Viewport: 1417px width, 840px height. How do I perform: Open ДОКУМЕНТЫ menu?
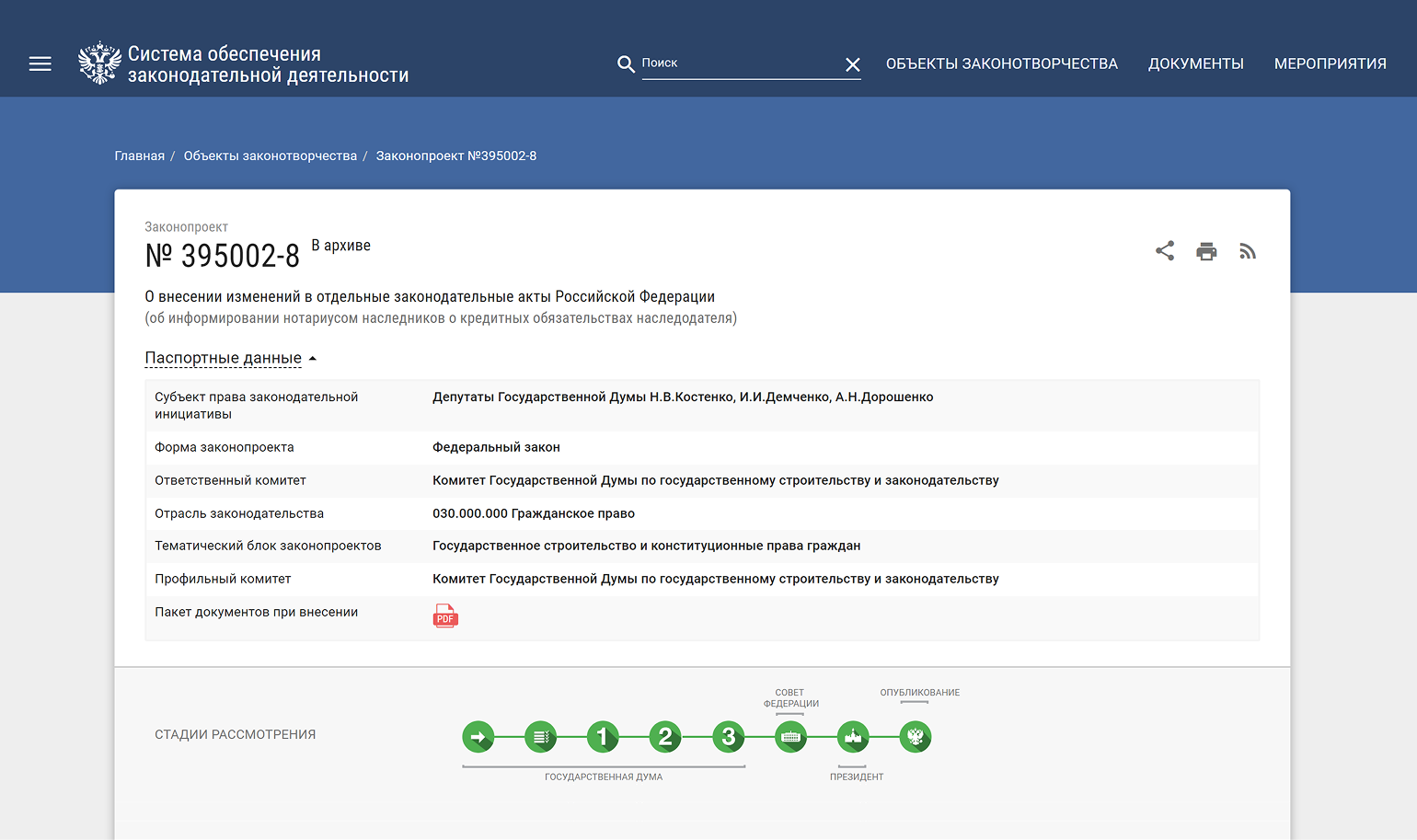point(1195,63)
